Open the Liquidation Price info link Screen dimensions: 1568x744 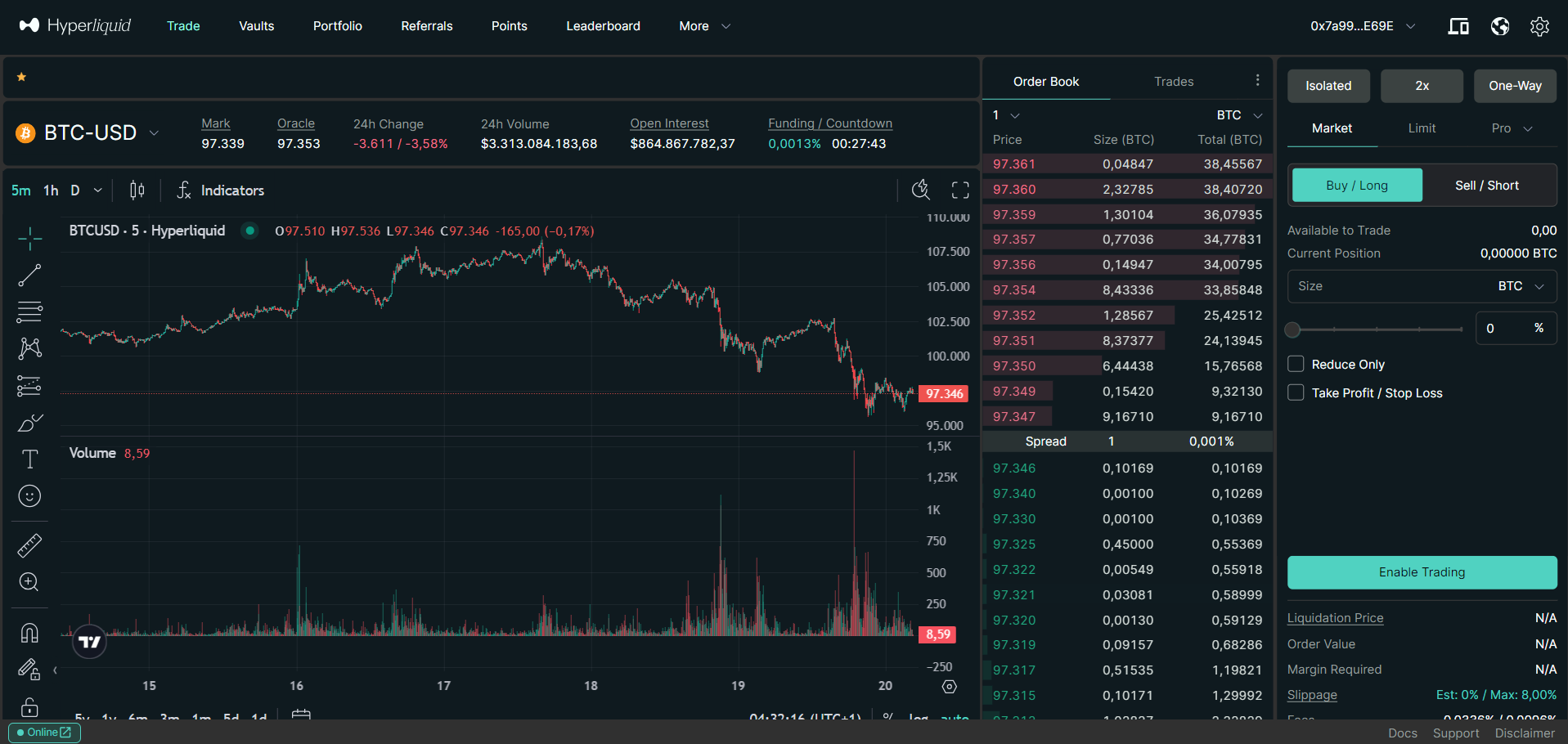click(1335, 618)
